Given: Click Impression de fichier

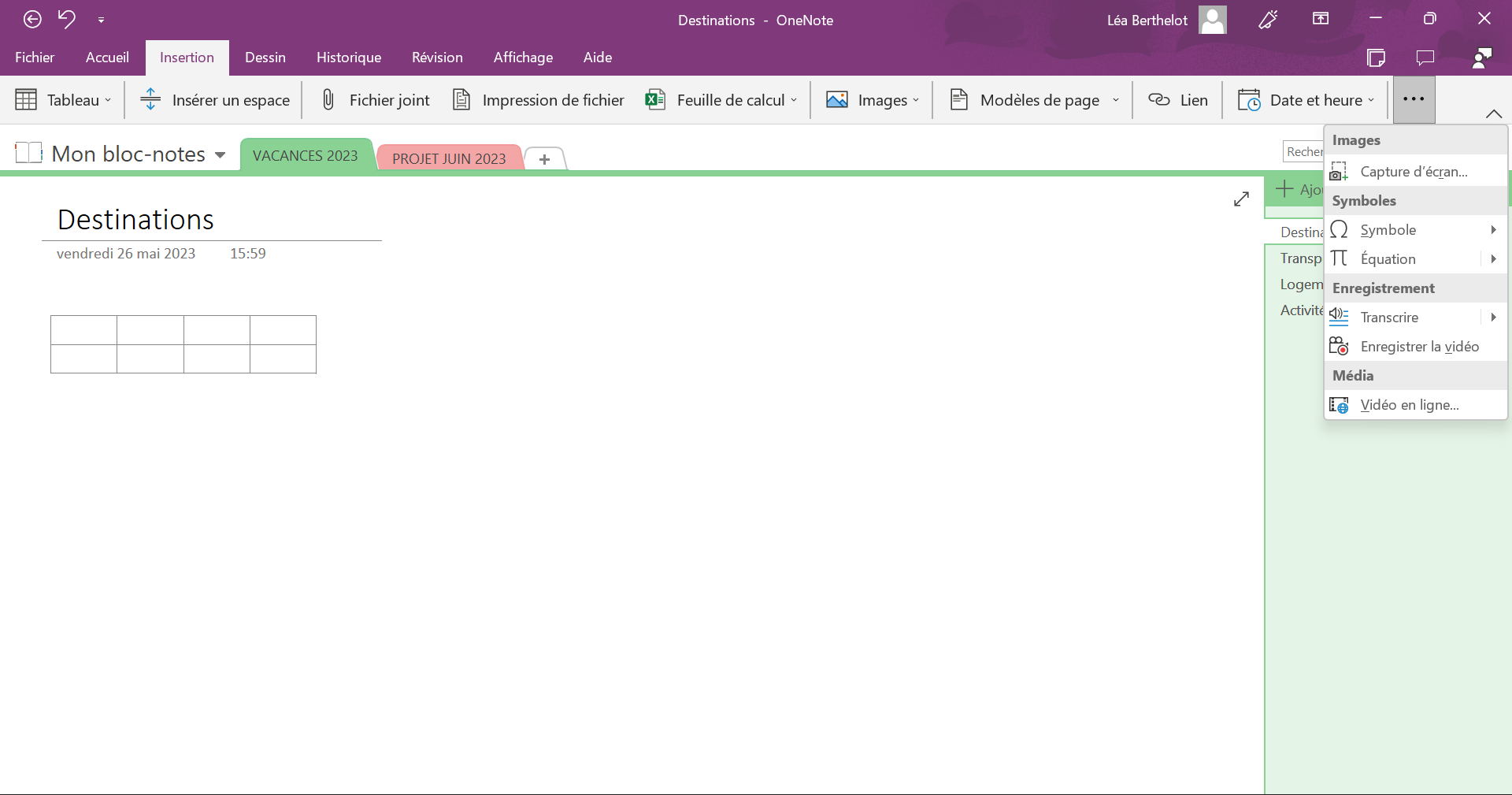Looking at the screenshot, I should click(x=539, y=100).
